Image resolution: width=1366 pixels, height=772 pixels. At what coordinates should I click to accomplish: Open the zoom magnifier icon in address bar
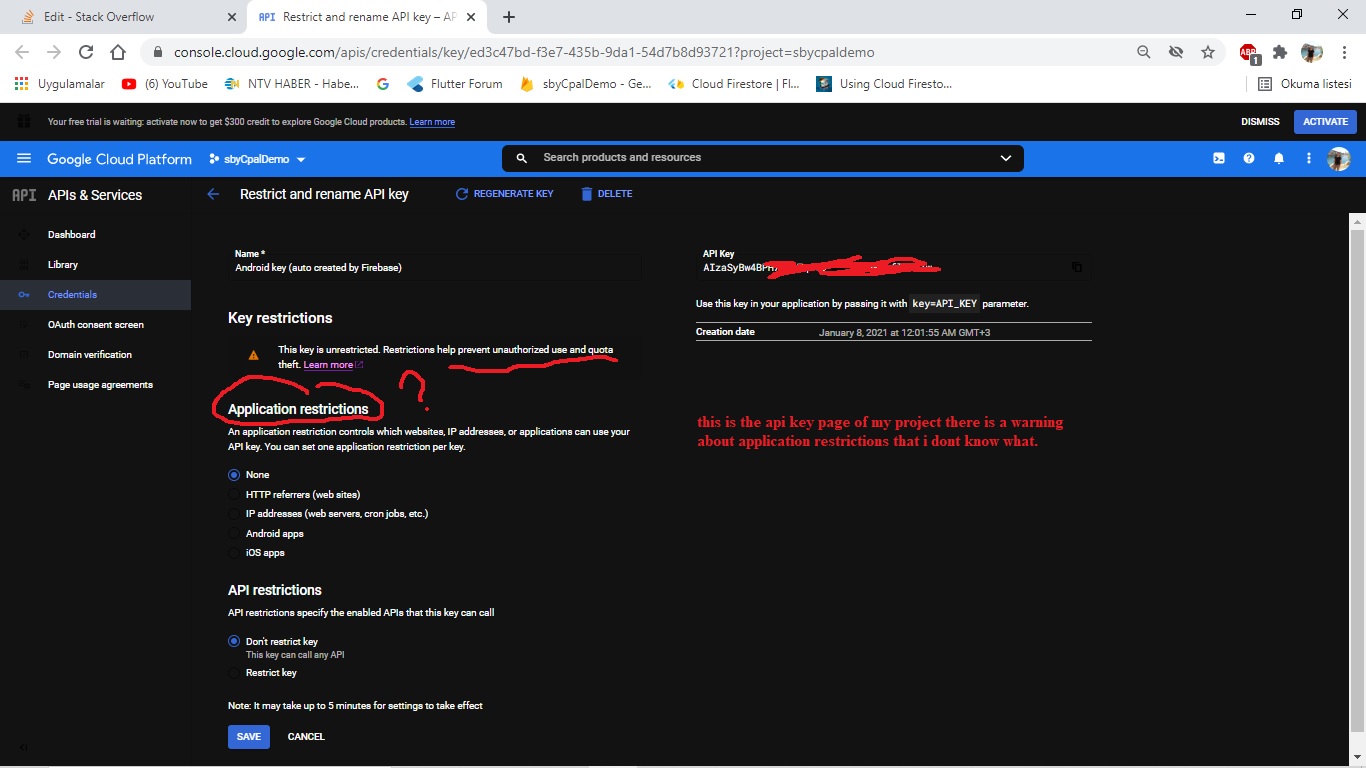click(x=1144, y=52)
